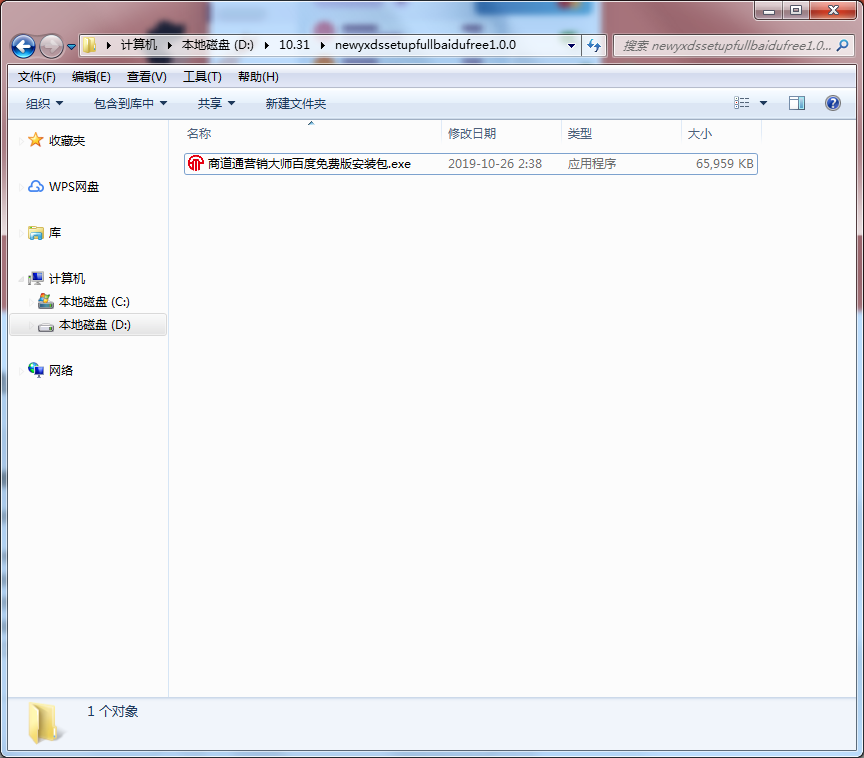Click the 1 个对象 status text

click(112, 712)
